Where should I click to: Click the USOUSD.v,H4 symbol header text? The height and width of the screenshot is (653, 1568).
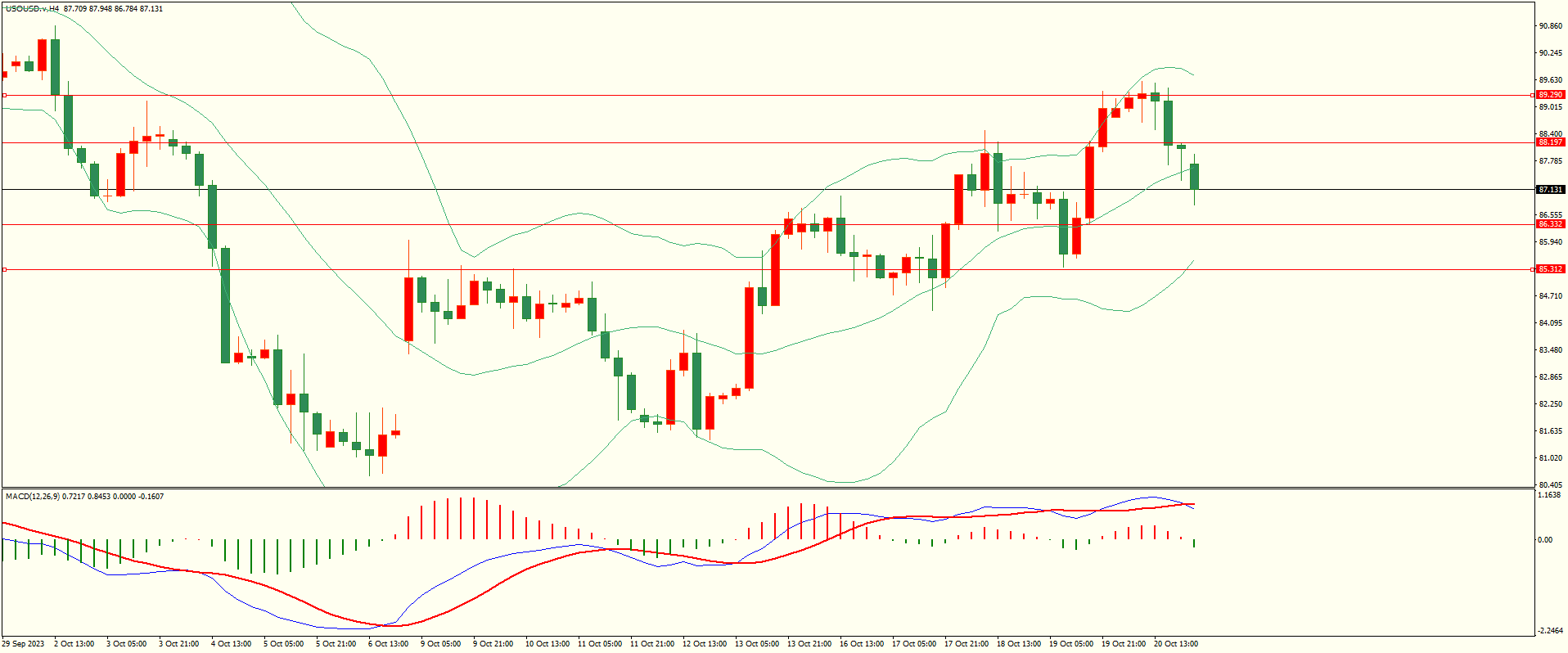click(x=32, y=9)
